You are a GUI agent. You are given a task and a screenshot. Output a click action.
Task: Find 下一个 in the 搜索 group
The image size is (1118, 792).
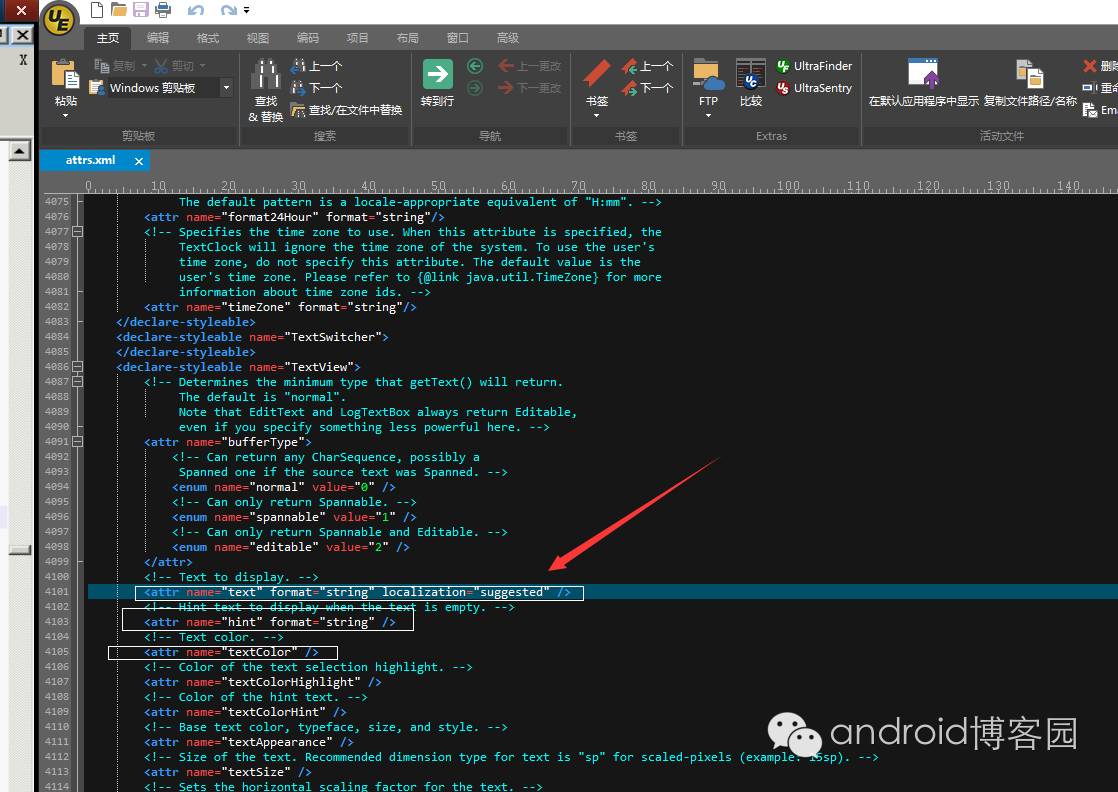pos(317,88)
